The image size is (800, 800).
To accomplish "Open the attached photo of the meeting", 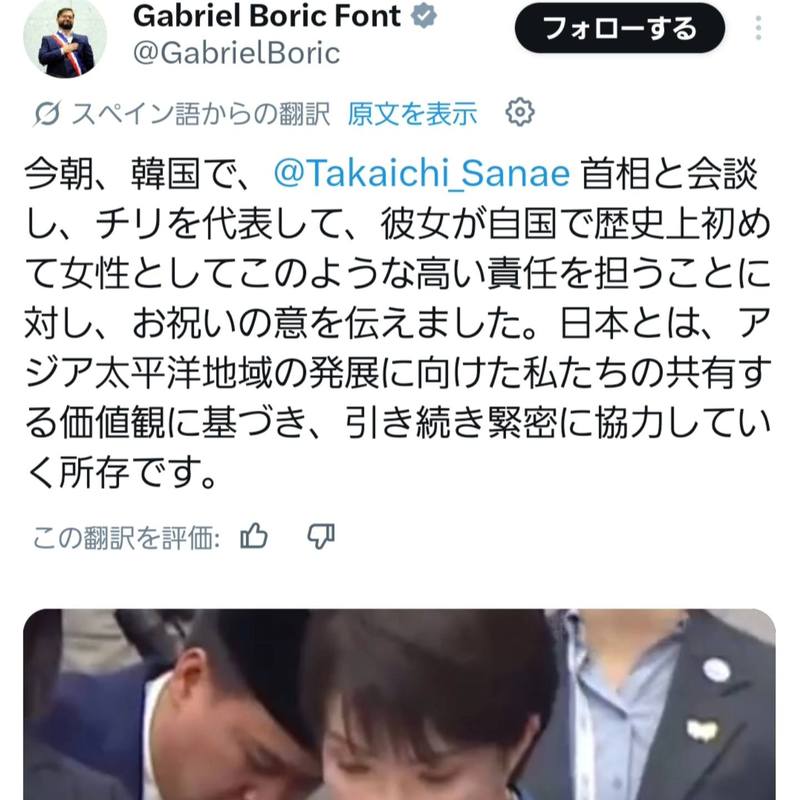I will [399, 704].
